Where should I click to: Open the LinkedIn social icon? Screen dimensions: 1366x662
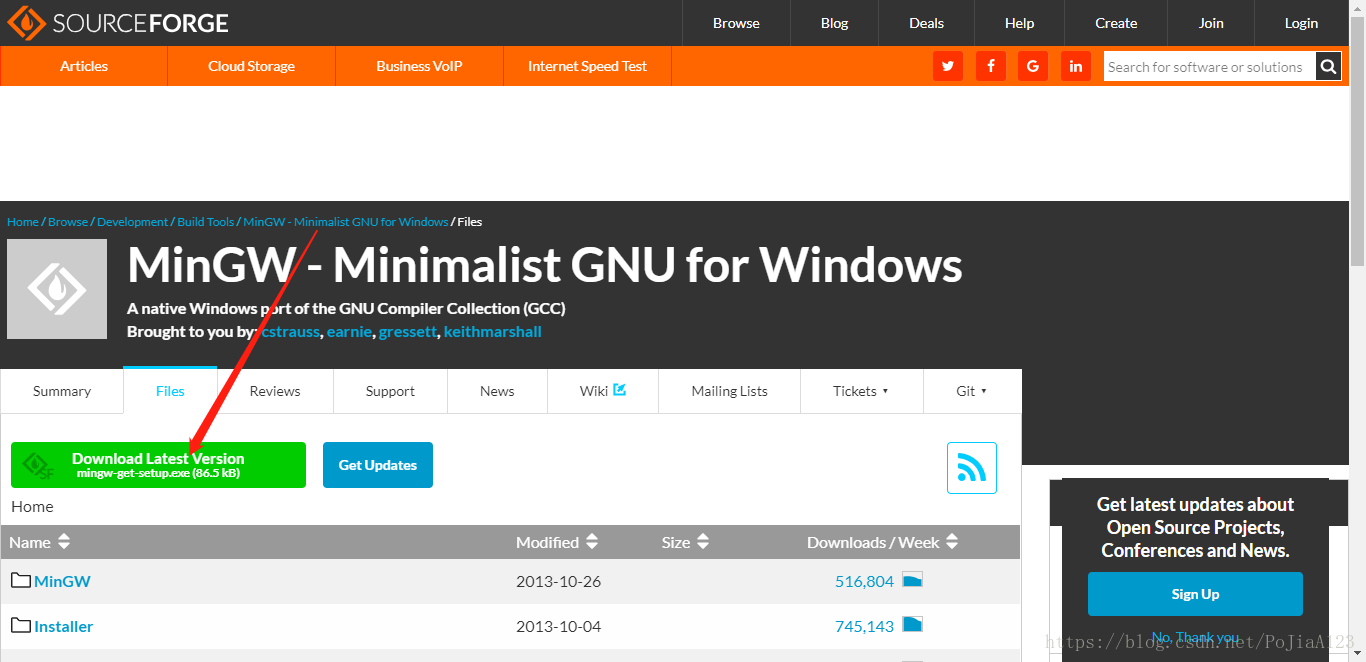click(x=1076, y=66)
